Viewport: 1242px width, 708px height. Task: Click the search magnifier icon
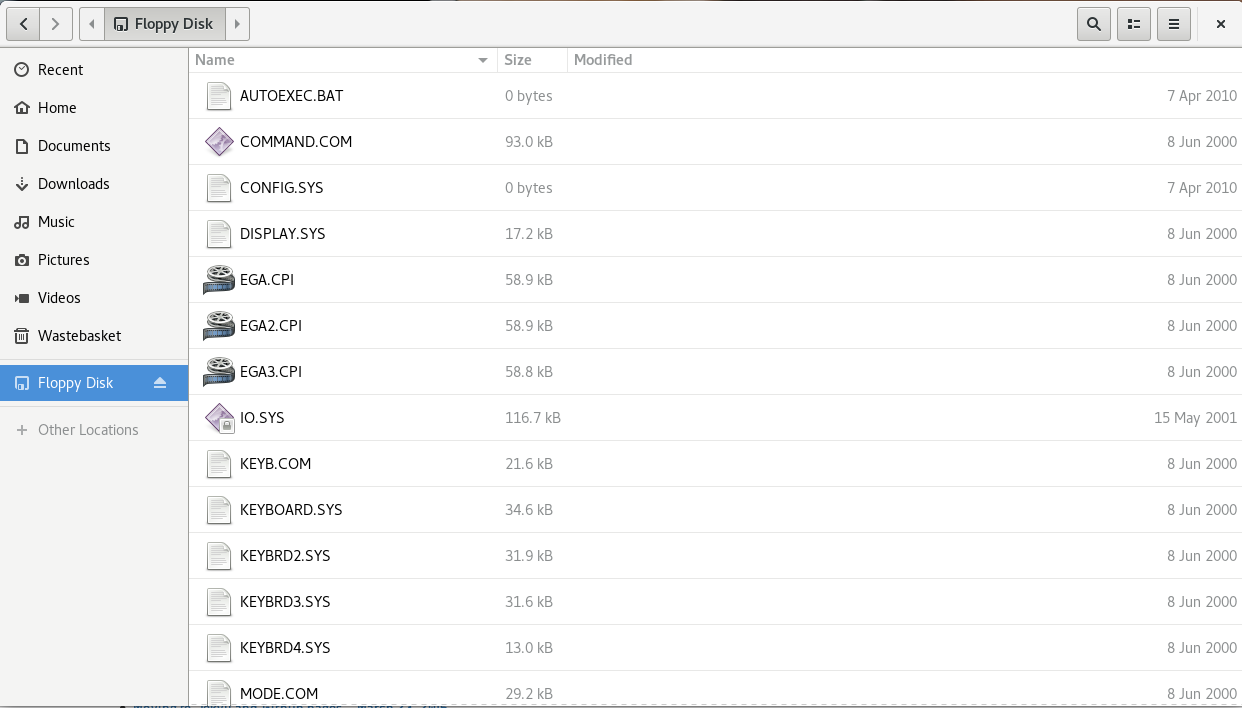click(x=1094, y=24)
